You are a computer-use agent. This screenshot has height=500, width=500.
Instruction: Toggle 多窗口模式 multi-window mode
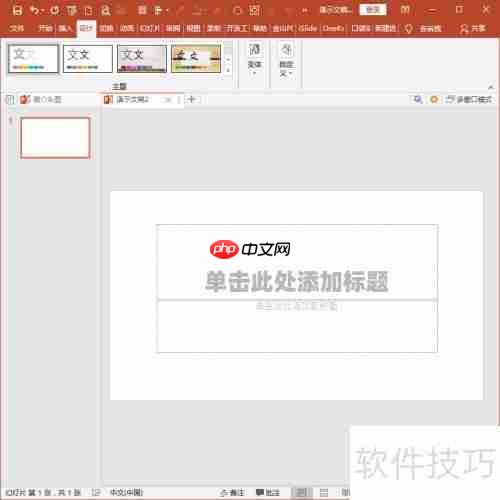click(469, 99)
